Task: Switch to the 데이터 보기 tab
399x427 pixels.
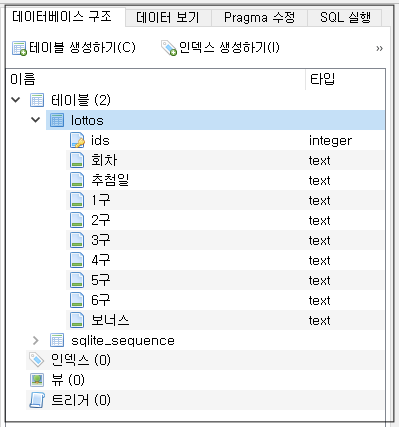Action: point(168,18)
